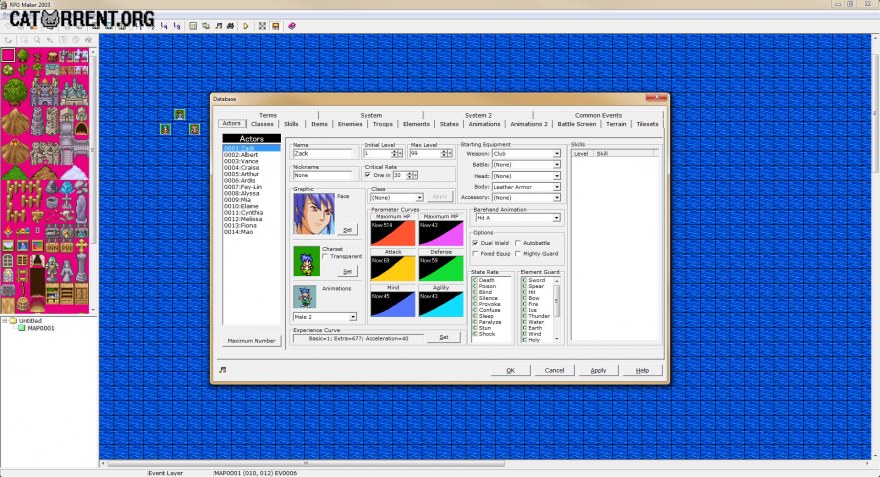Open the Head equipment dropdown

[x=557, y=176]
